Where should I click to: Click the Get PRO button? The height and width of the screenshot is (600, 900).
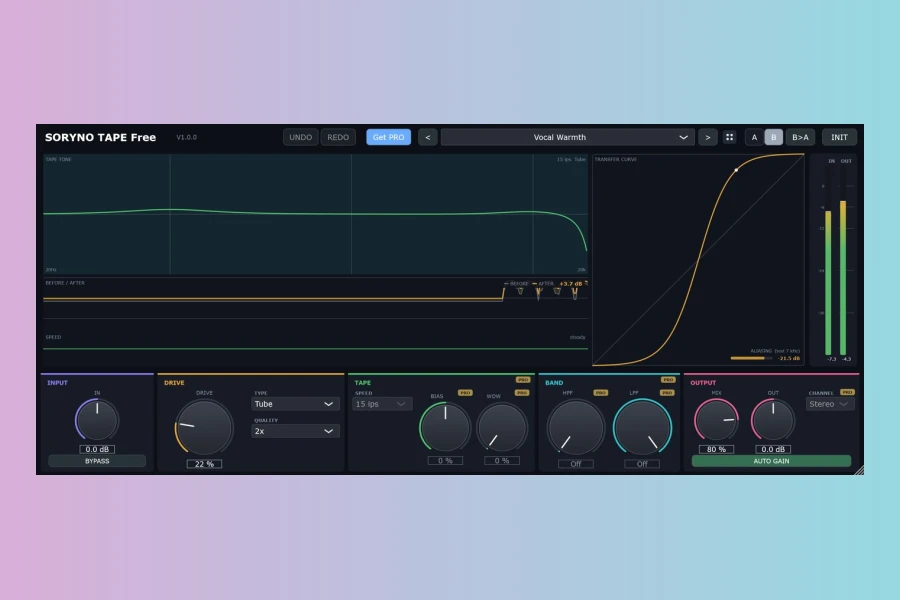[x=389, y=137]
